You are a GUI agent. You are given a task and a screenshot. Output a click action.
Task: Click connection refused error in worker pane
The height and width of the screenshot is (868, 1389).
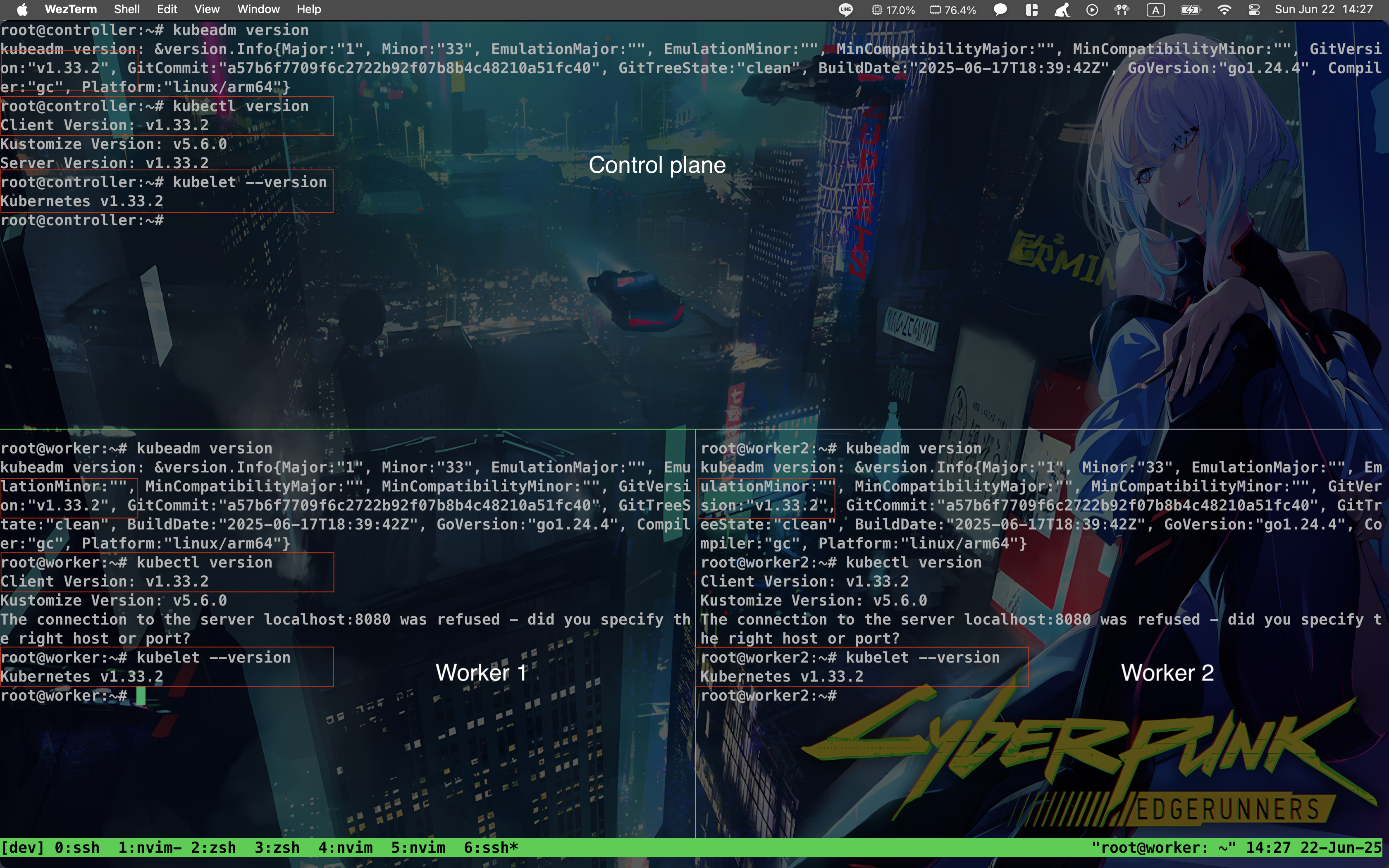[x=346, y=629]
